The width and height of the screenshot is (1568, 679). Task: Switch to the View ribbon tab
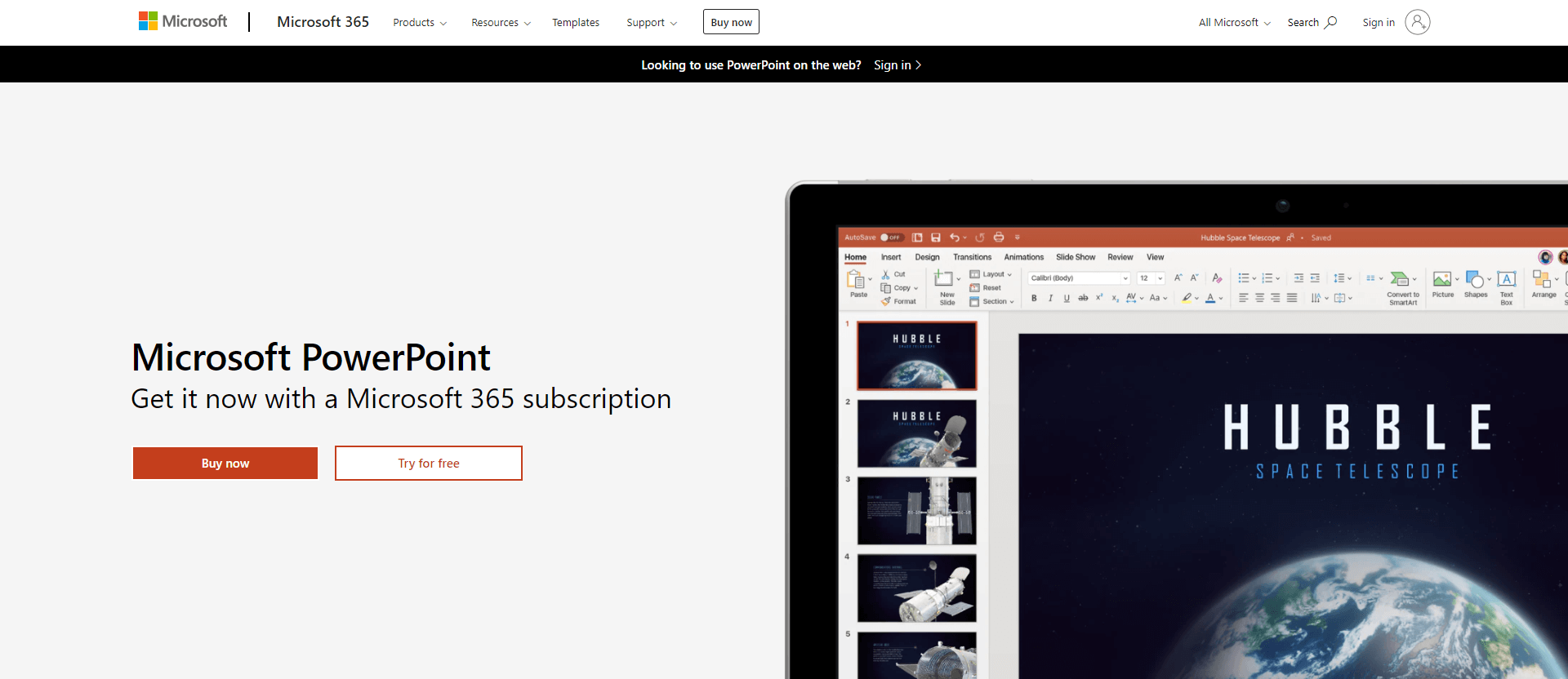(x=1155, y=257)
